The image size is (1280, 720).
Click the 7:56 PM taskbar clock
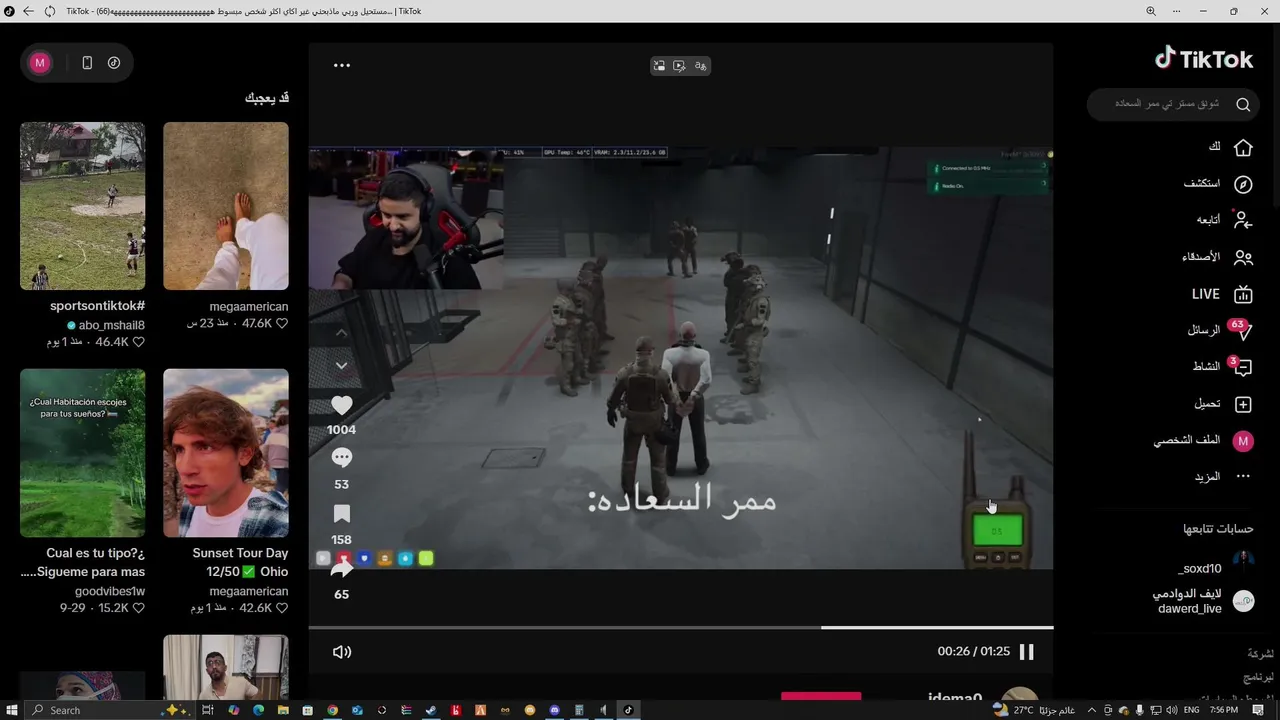pos(1224,710)
